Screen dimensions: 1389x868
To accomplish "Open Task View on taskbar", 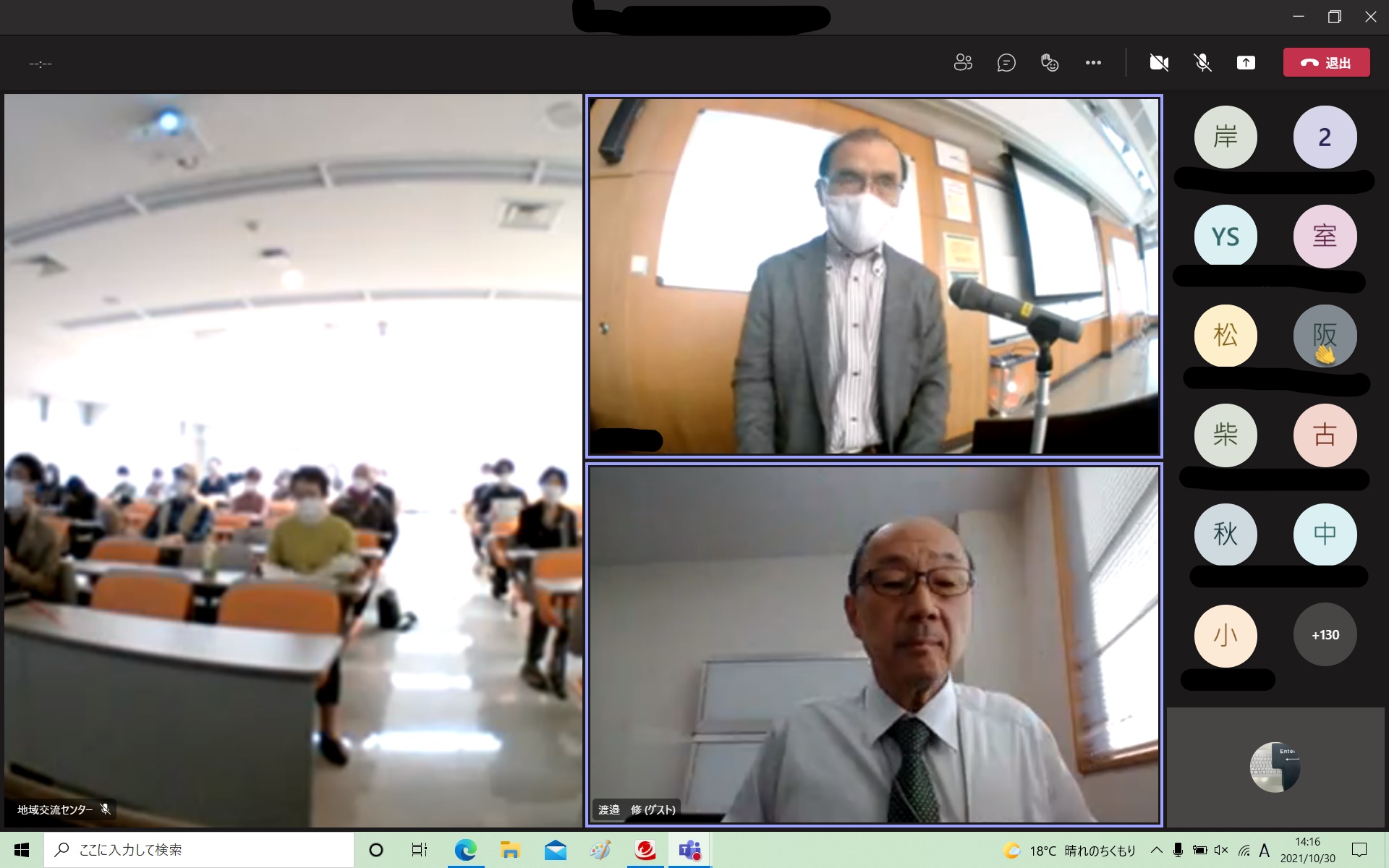I will [420, 850].
